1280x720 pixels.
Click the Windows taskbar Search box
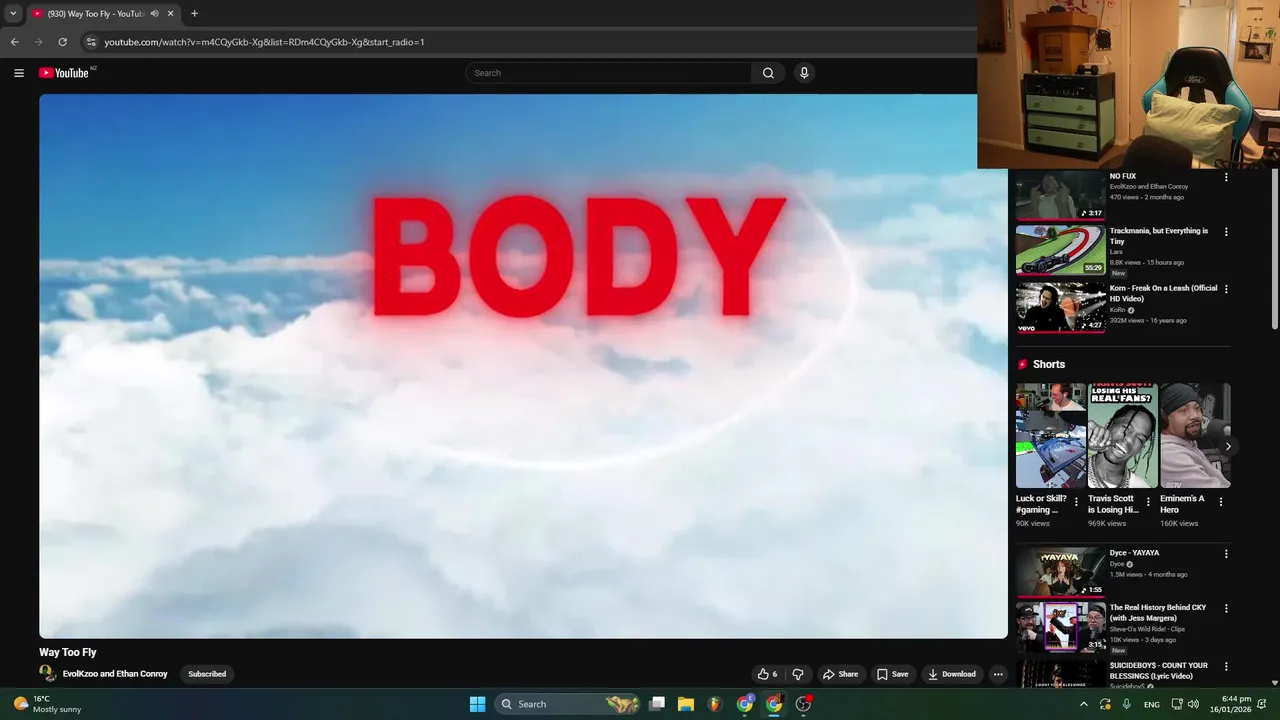569,704
